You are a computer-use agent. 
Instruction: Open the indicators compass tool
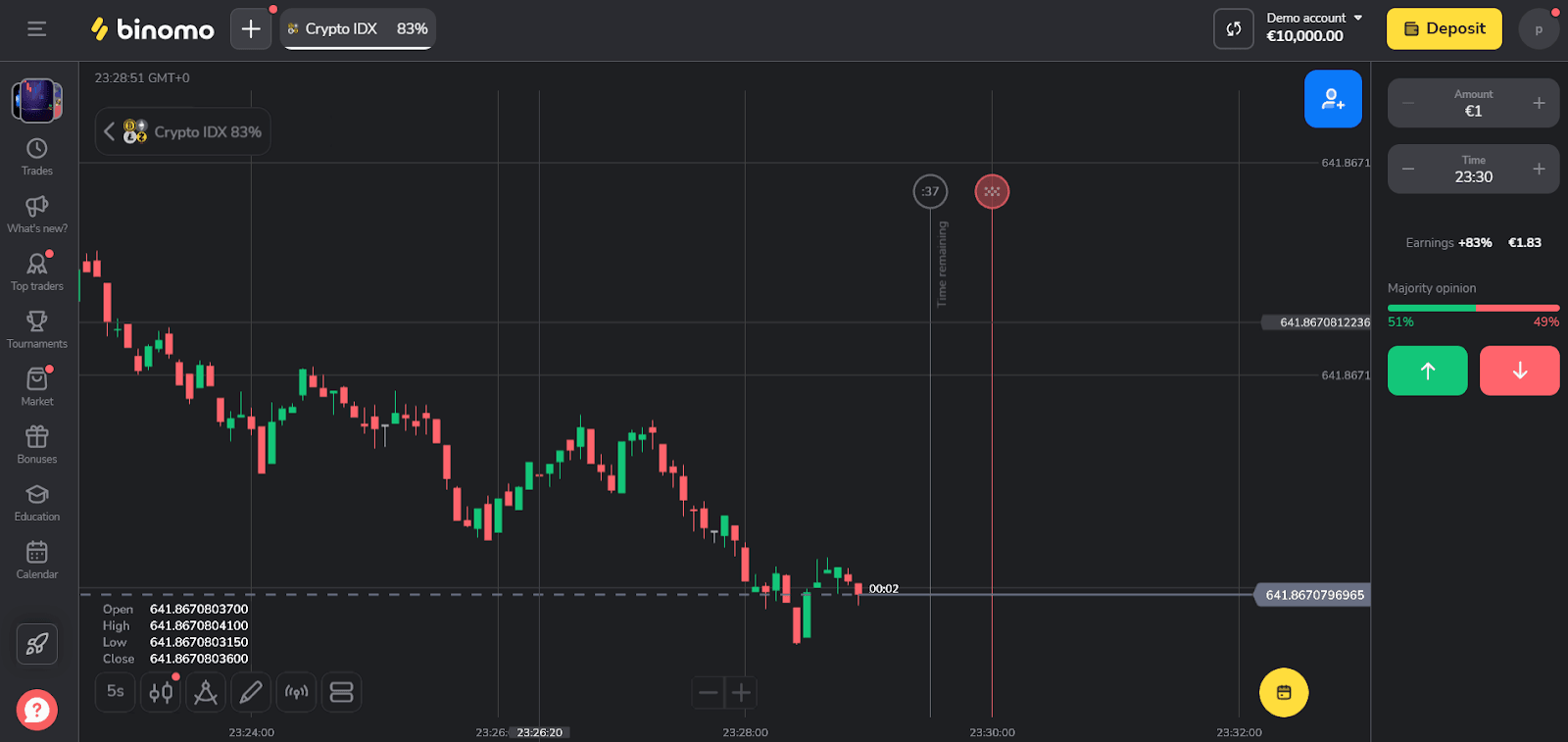(206, 692)
